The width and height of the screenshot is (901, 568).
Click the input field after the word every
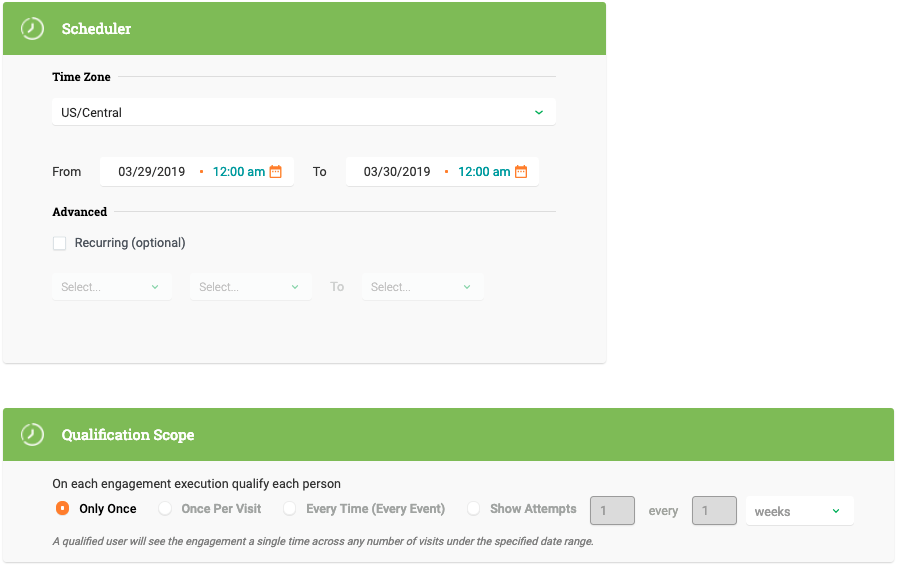pyautogui.click(x=714, y=511)
